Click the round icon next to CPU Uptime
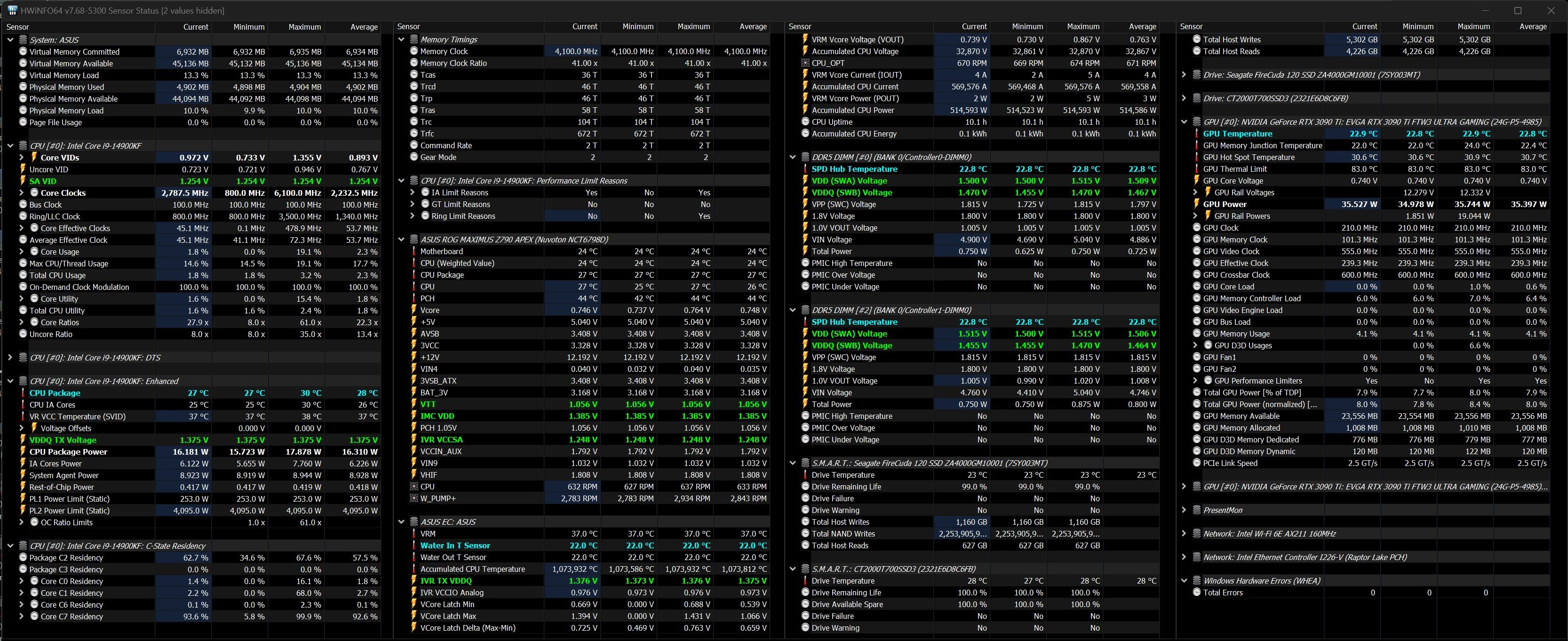This screenshot has width=1568, height=641. (x=805, y=122)
